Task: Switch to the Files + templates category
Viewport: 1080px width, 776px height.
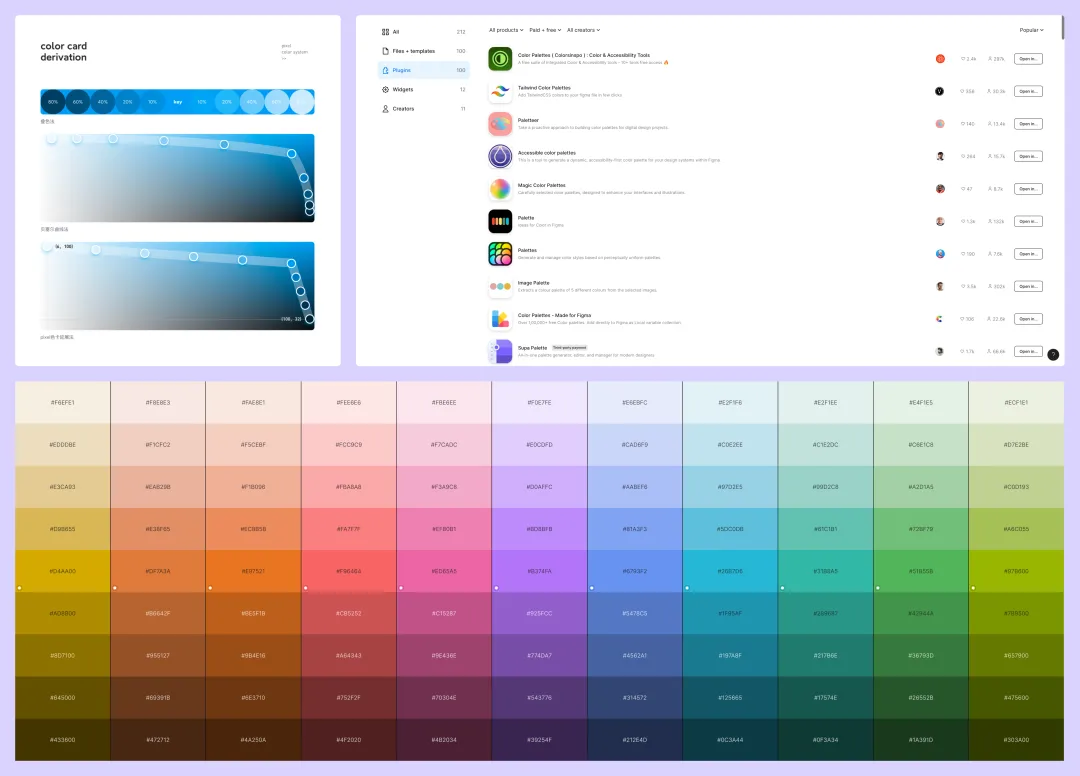Action: 413,51
